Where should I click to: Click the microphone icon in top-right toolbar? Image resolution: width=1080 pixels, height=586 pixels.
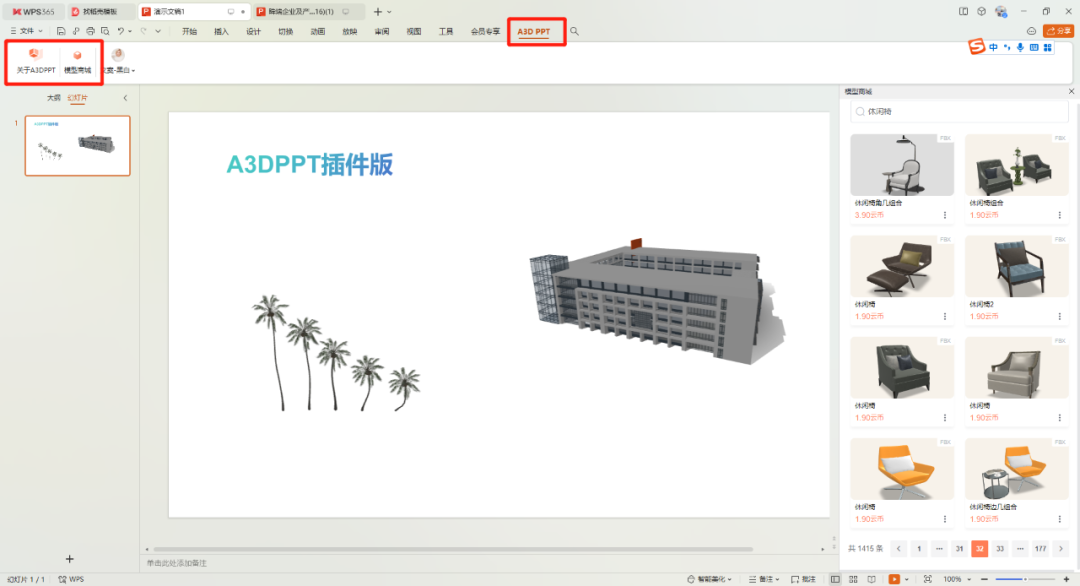point(1020,45)
